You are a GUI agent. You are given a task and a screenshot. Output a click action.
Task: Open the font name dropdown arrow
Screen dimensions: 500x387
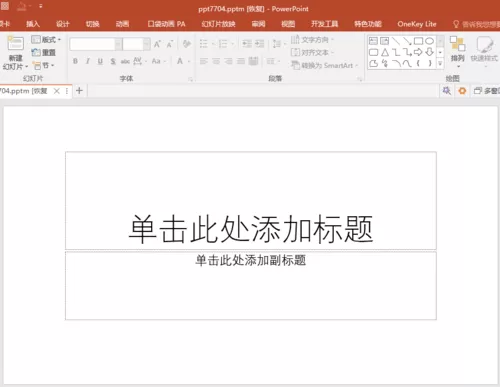118,44
